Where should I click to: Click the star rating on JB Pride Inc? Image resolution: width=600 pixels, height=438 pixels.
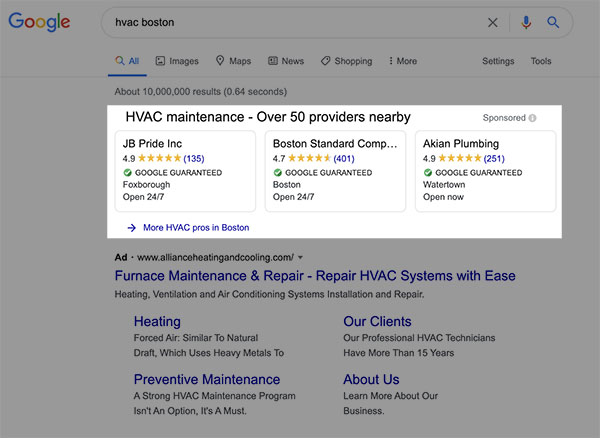pyautogui.click(x=160, y=158)
